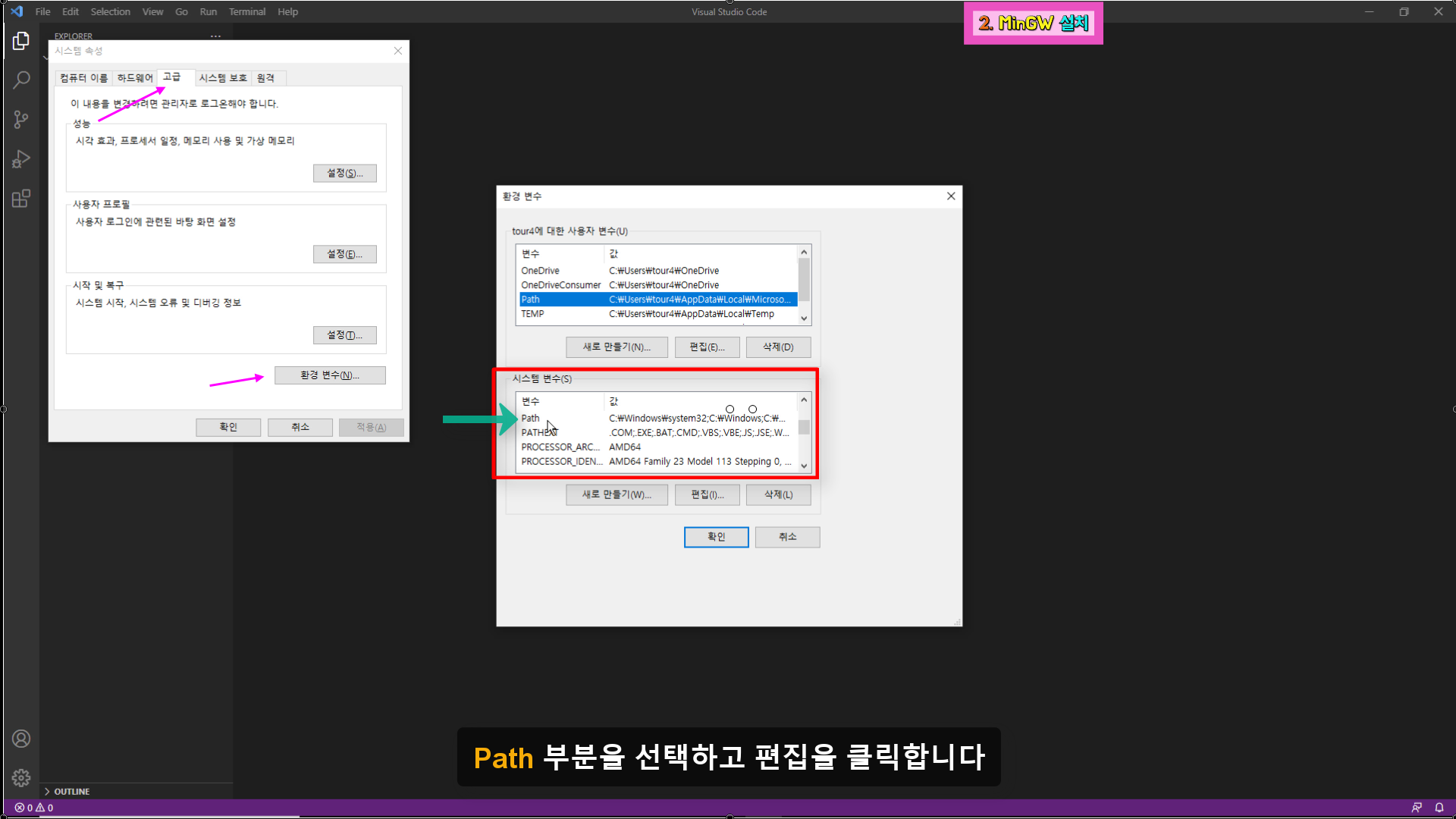Open the Explorer view in activity bar
The image size is (1456, 819).
click(21, 41)
